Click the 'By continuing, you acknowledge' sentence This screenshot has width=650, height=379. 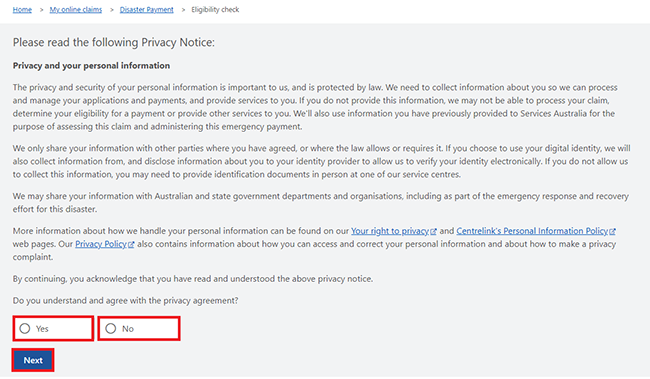pos(193,279)
